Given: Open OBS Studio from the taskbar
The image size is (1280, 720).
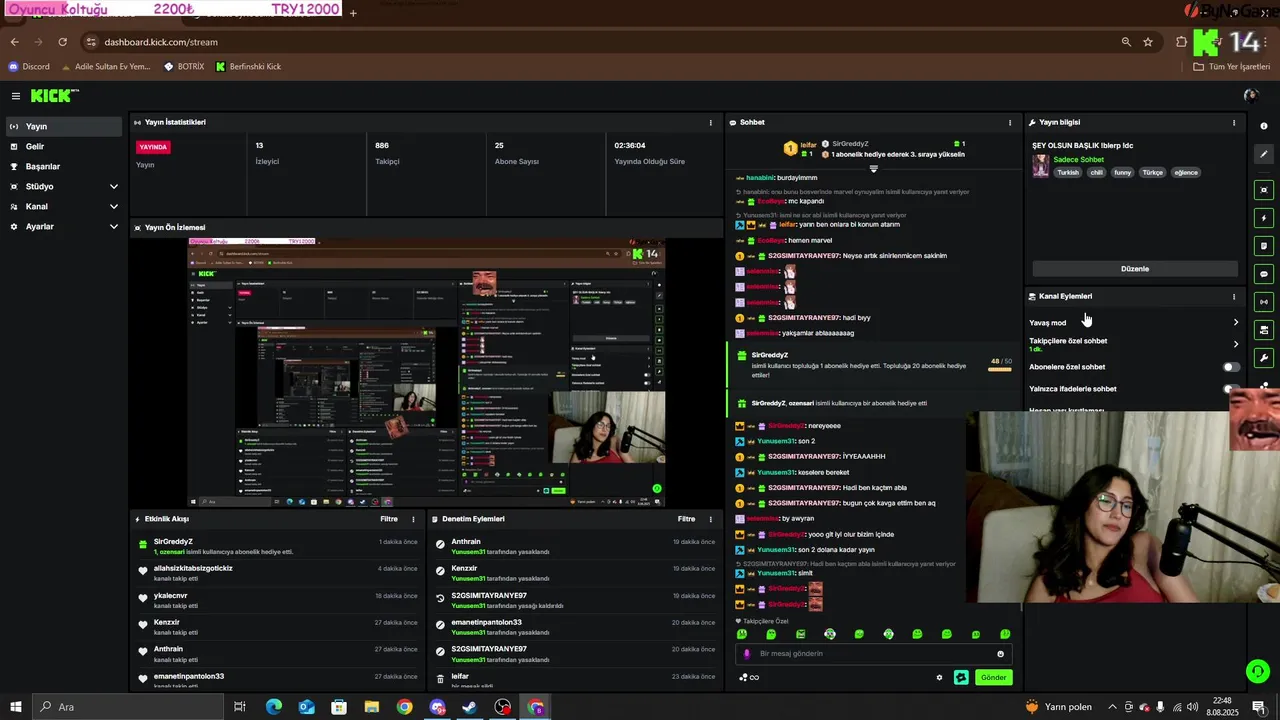Looking at the screenshot, I should point(502,707).
